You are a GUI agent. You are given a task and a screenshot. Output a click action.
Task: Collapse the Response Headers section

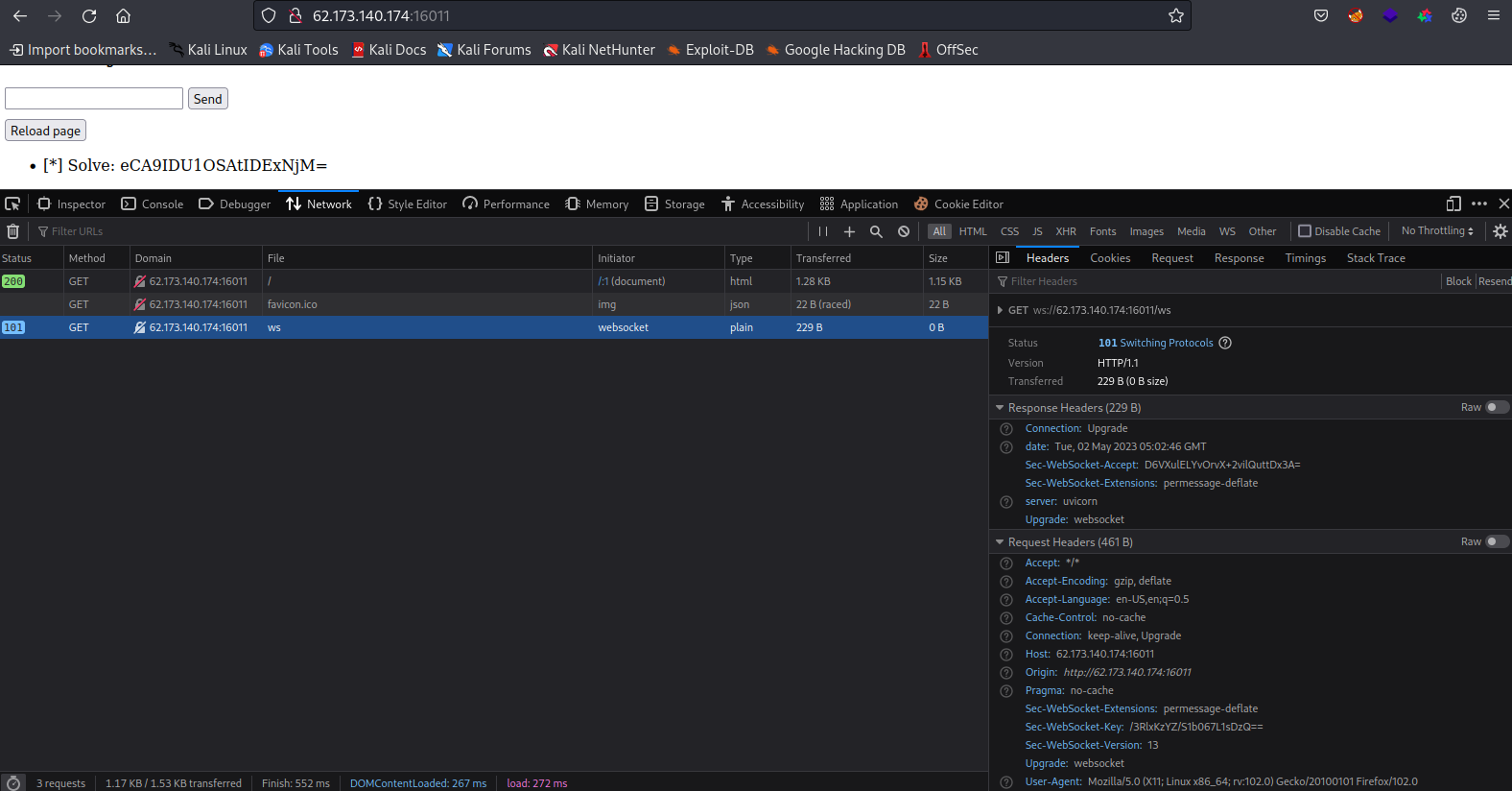[1000, 408]
